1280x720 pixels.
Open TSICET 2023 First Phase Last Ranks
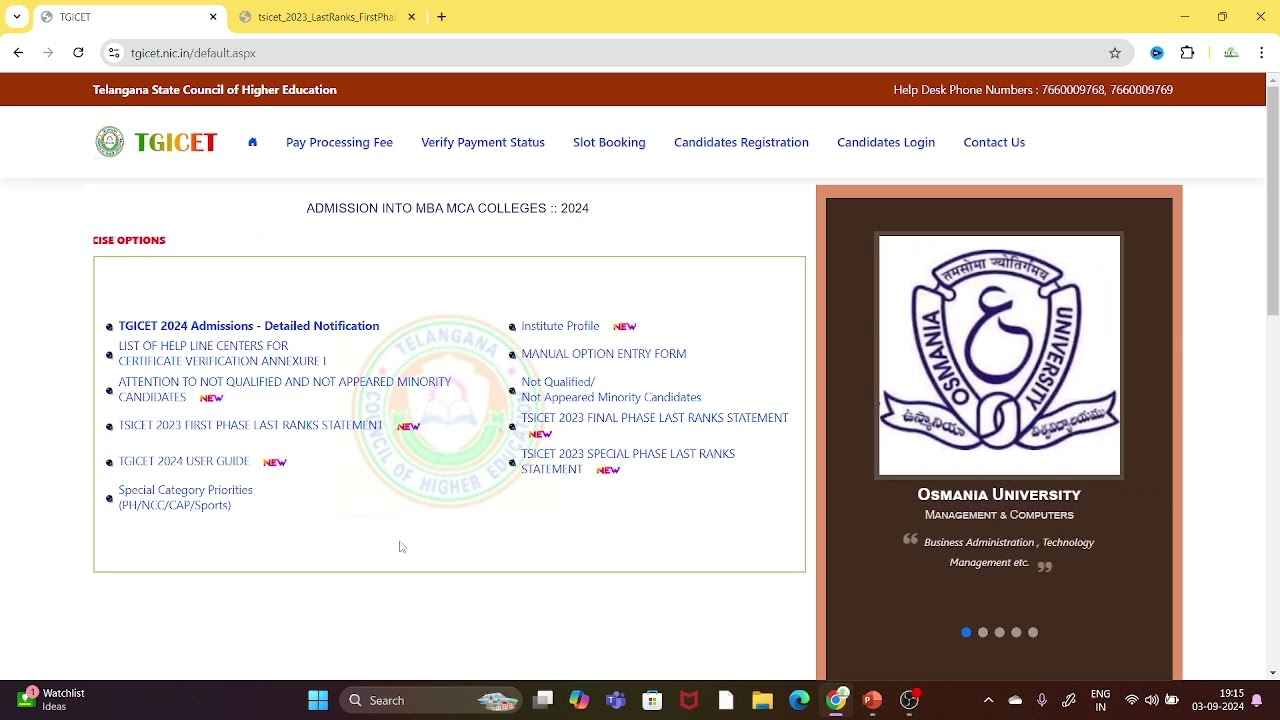click(250, 425)
